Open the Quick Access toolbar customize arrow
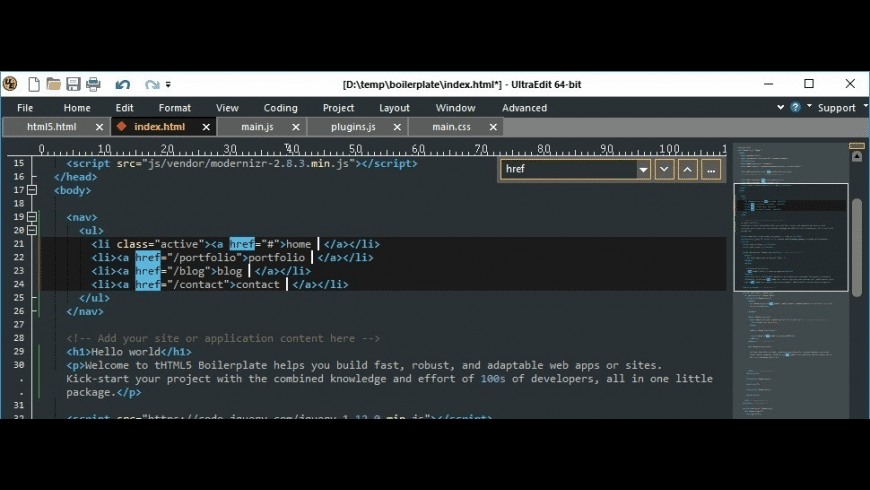Screen dimensions: 870x490 [x=168, y=85]
